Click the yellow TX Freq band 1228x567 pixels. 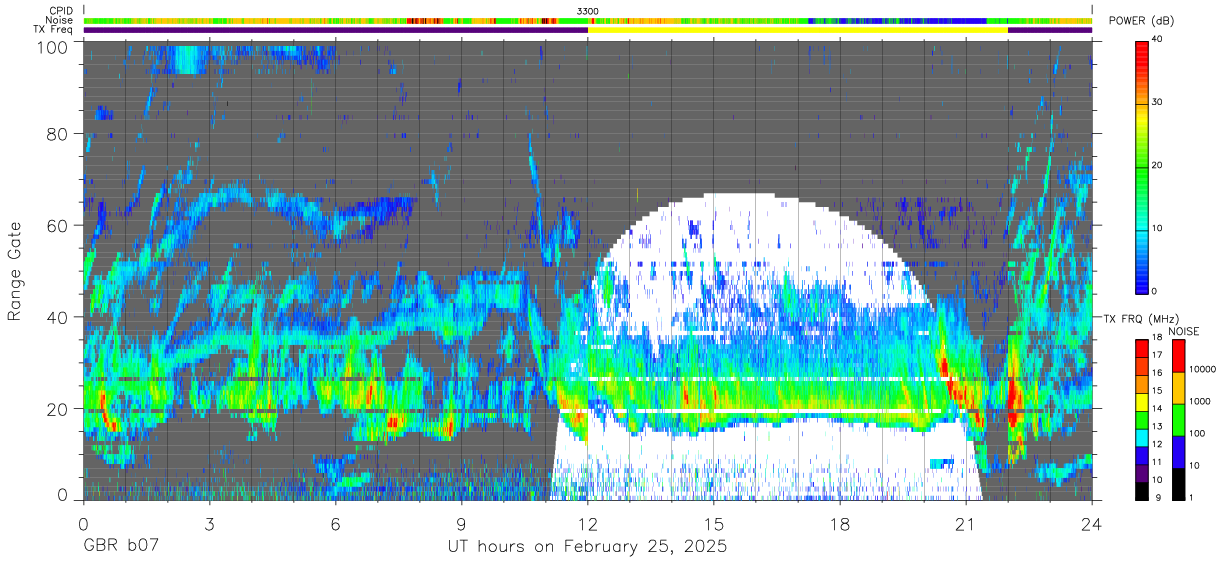tap(798, 30)
